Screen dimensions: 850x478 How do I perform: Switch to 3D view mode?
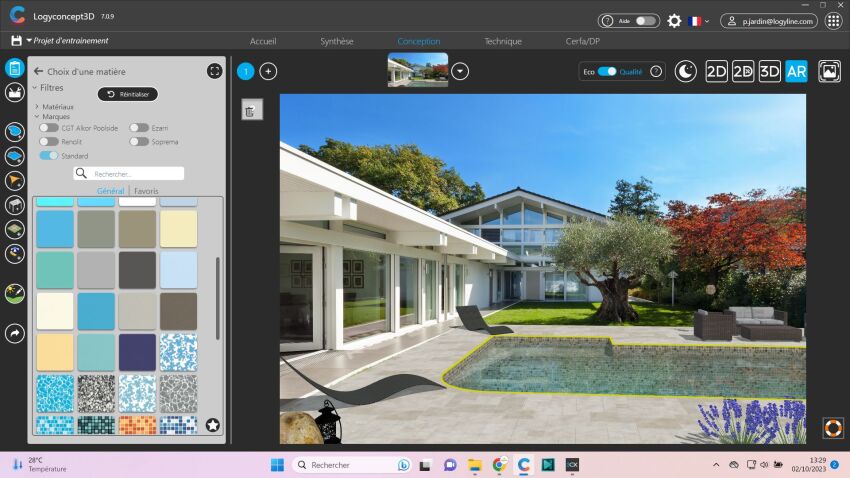(x=769, y=71)
